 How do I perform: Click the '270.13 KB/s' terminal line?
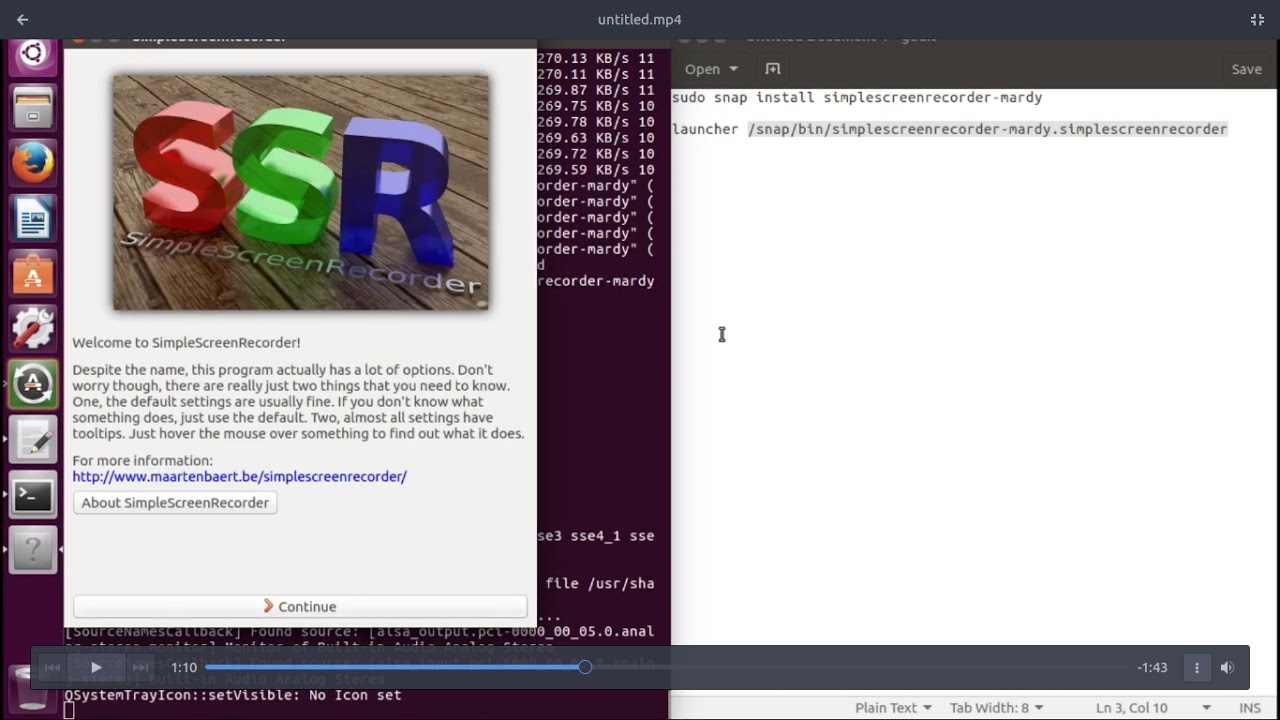(x=596, y=58)
